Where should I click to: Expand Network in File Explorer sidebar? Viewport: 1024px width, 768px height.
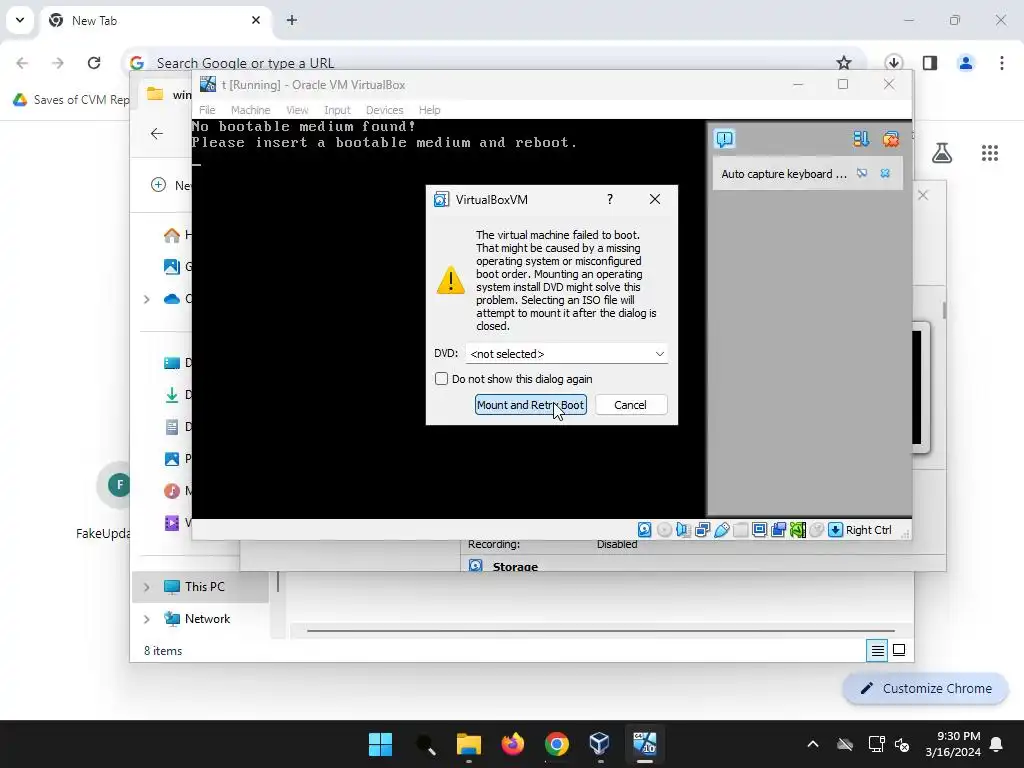(147, 619)
